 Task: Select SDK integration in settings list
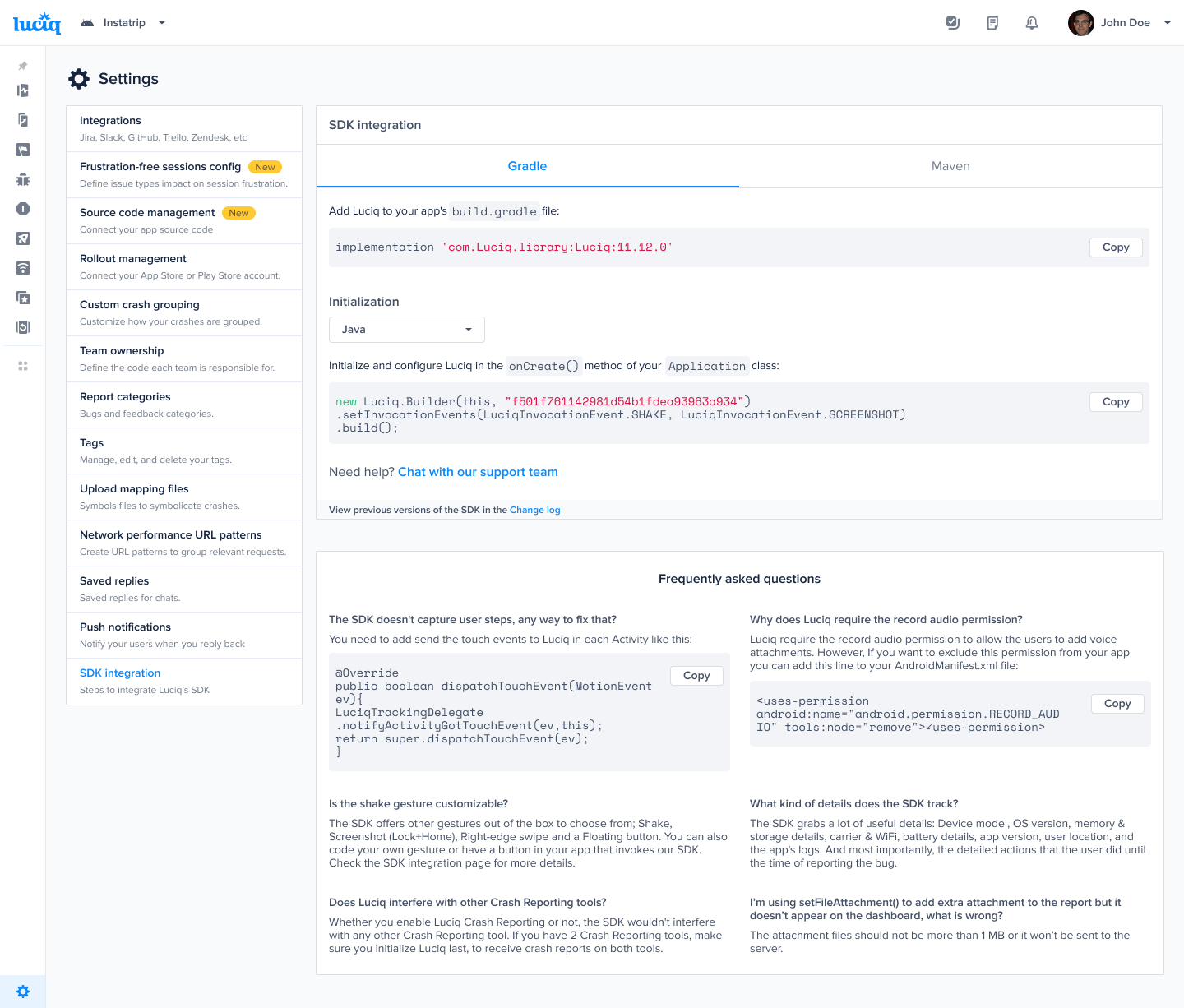pyautogui.click(x=184, y=681)
